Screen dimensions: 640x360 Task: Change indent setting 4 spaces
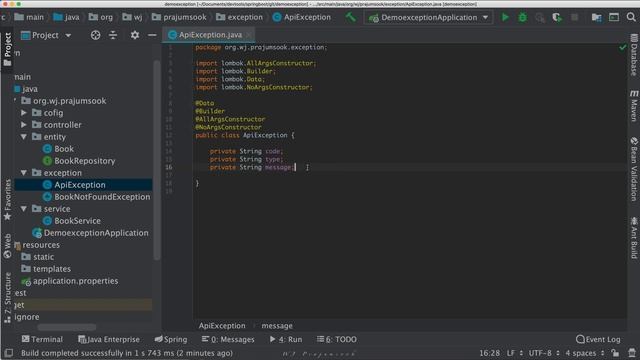(585, 353)
